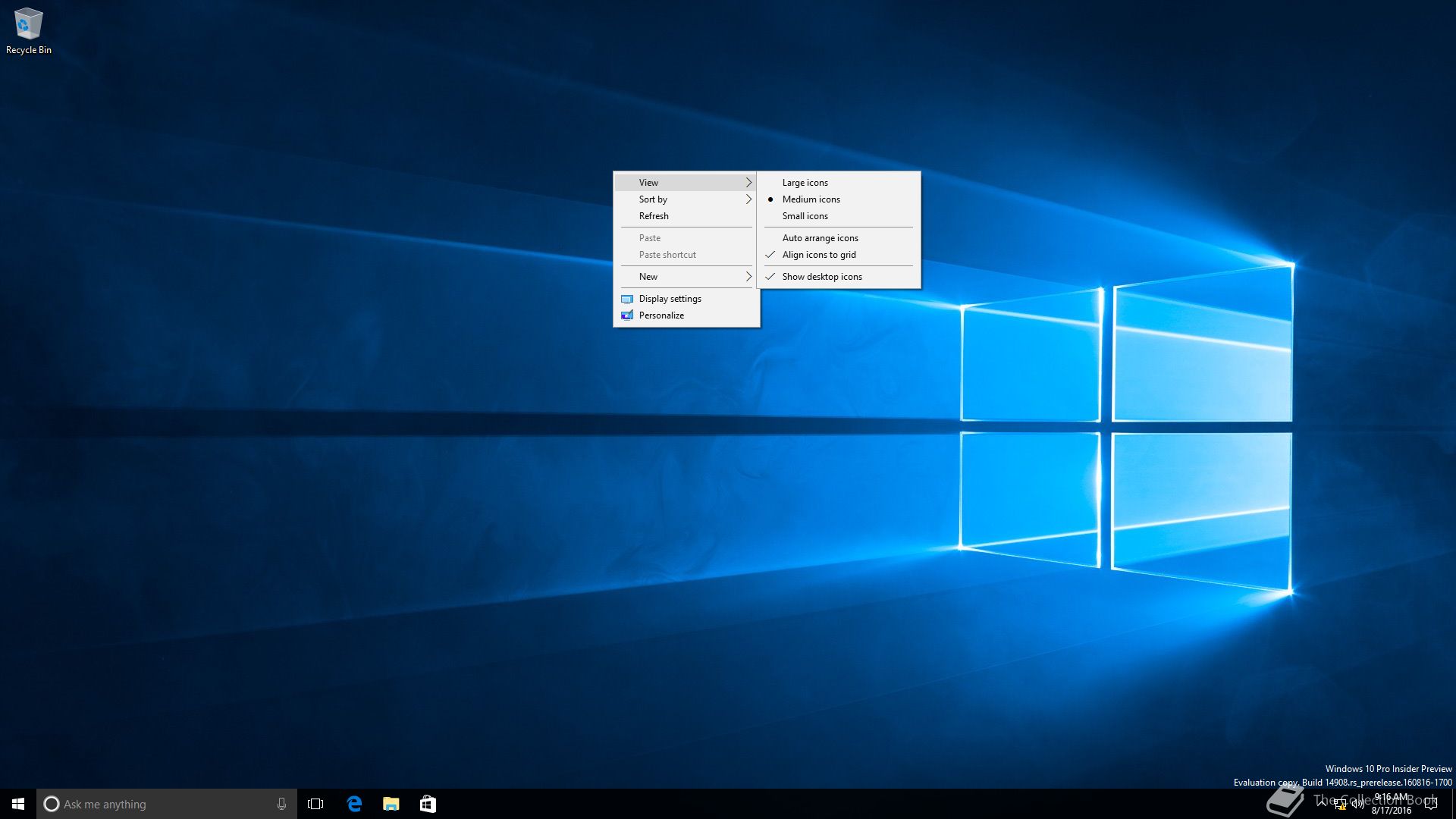Image resolution: width=1456 pixels, height=819 pixels.
Task: Click the Show desktop strip at taskbar end
Action: (1454, 804)
